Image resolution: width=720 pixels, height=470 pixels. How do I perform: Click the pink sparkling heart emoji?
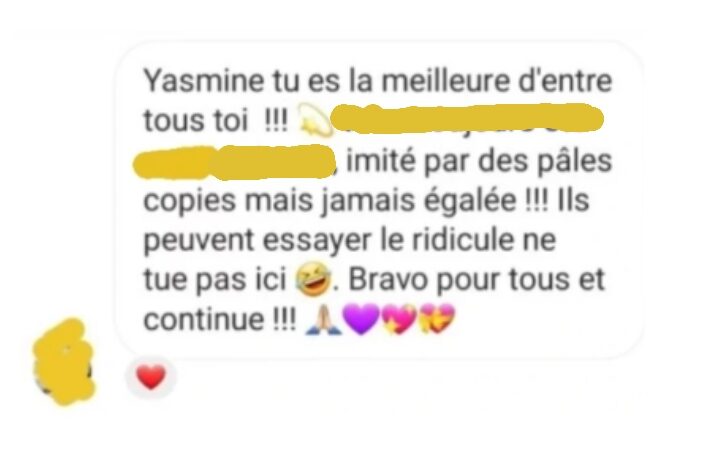399,319
